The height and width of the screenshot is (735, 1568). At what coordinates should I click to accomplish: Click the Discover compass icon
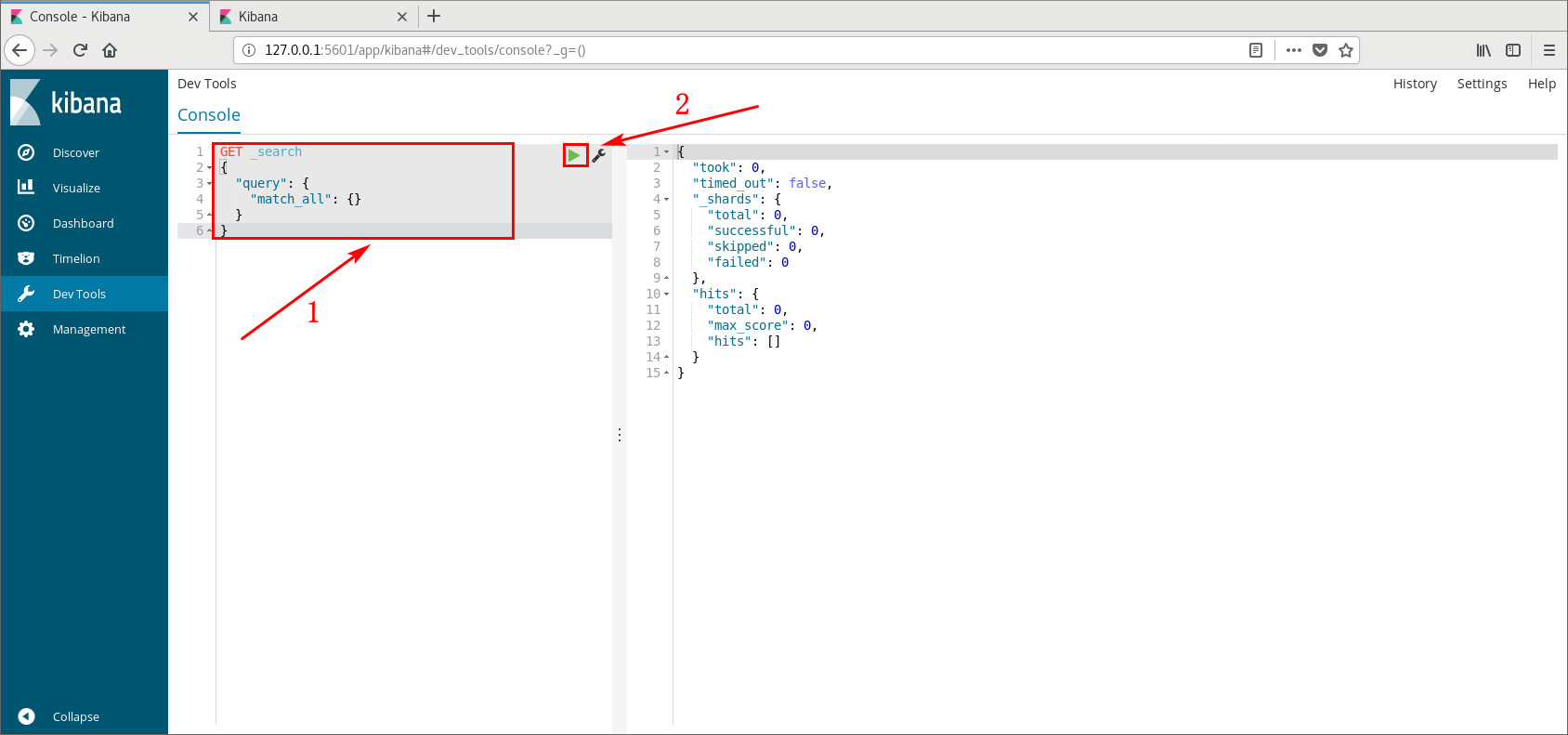point(26,152)
